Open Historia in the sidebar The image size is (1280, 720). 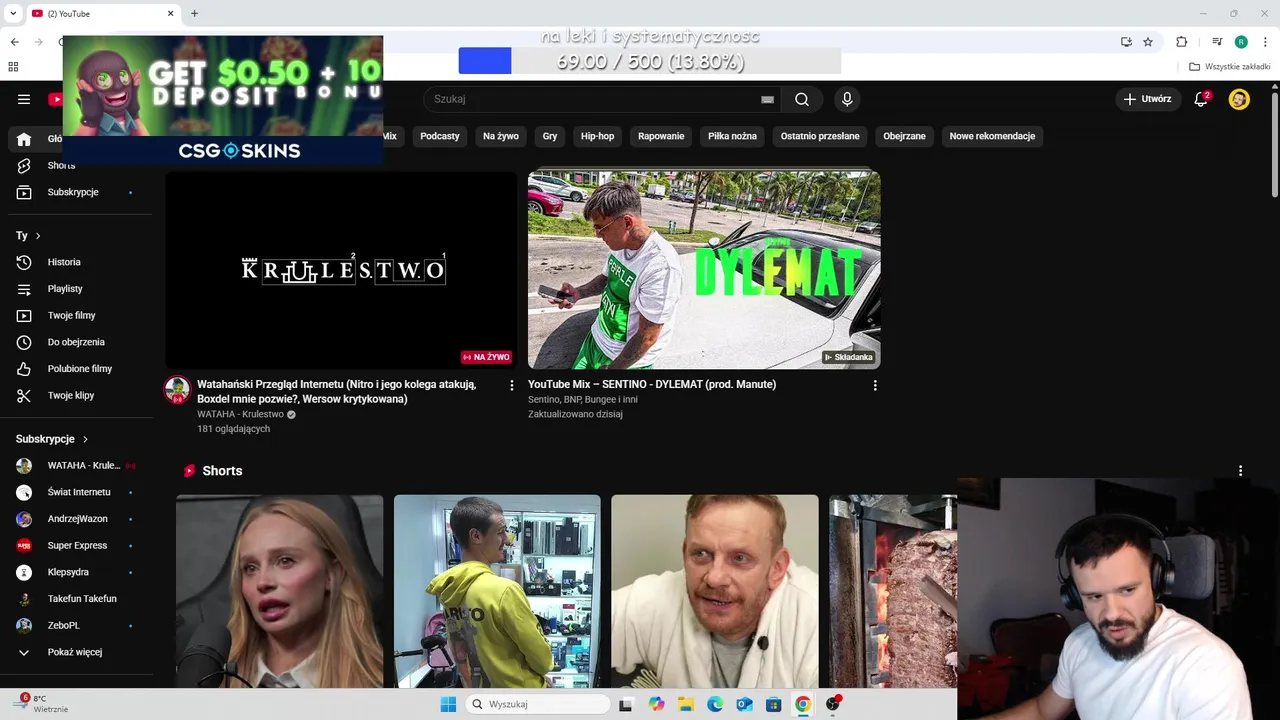tap(80, 262)
